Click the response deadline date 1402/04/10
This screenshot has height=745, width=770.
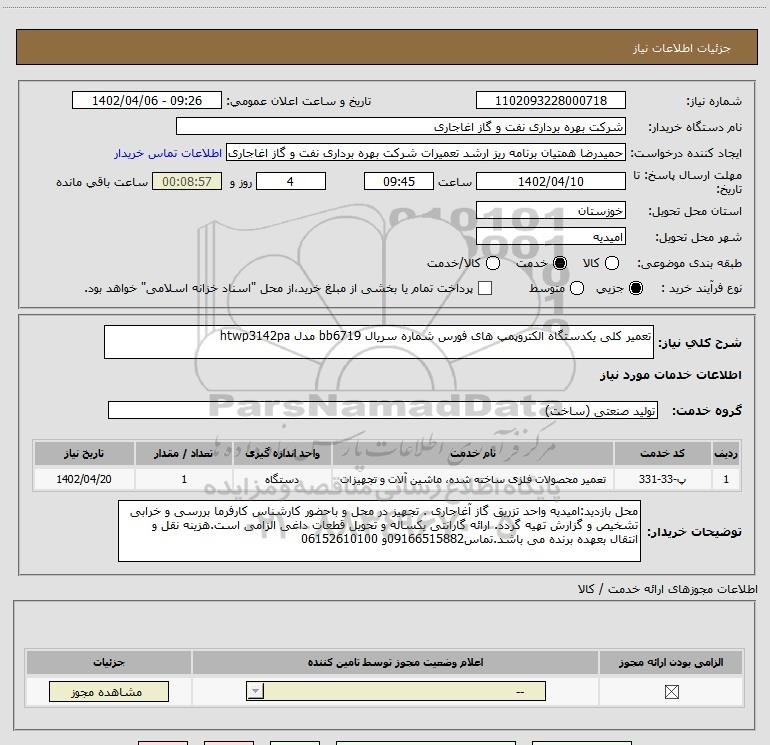point(550,182)
